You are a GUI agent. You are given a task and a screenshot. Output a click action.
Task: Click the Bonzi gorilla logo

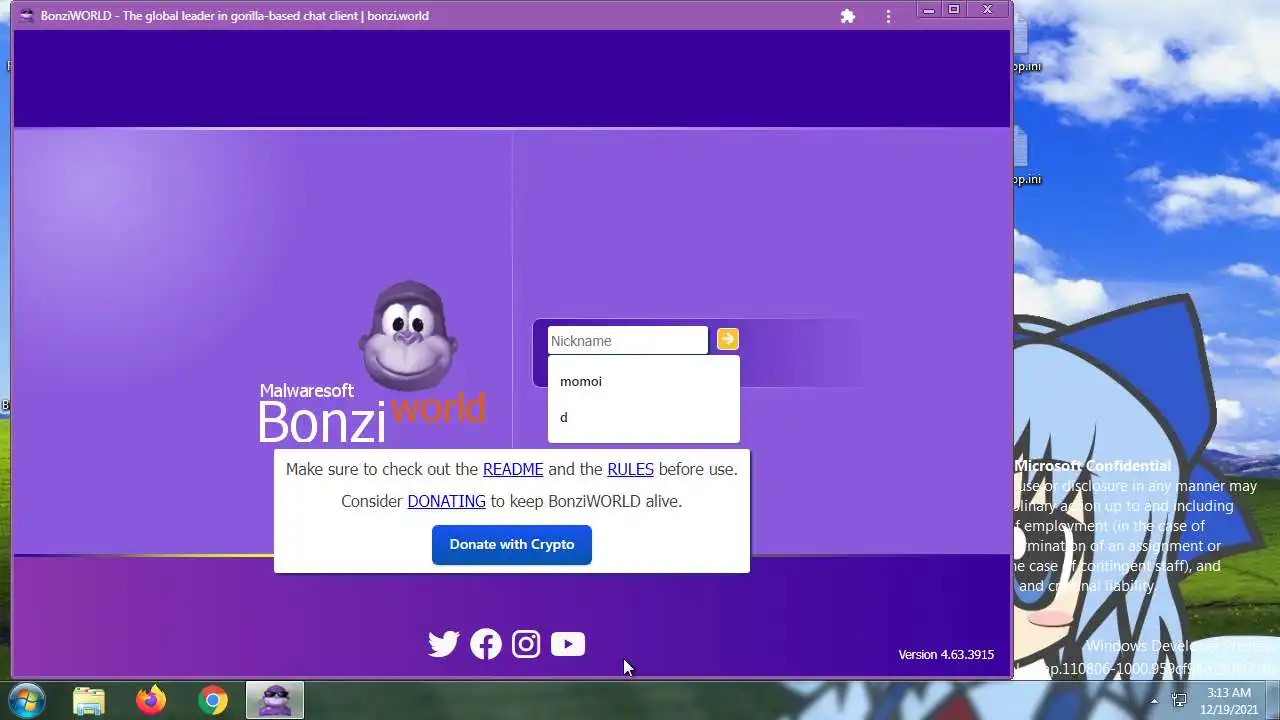[x=408, y=336]
